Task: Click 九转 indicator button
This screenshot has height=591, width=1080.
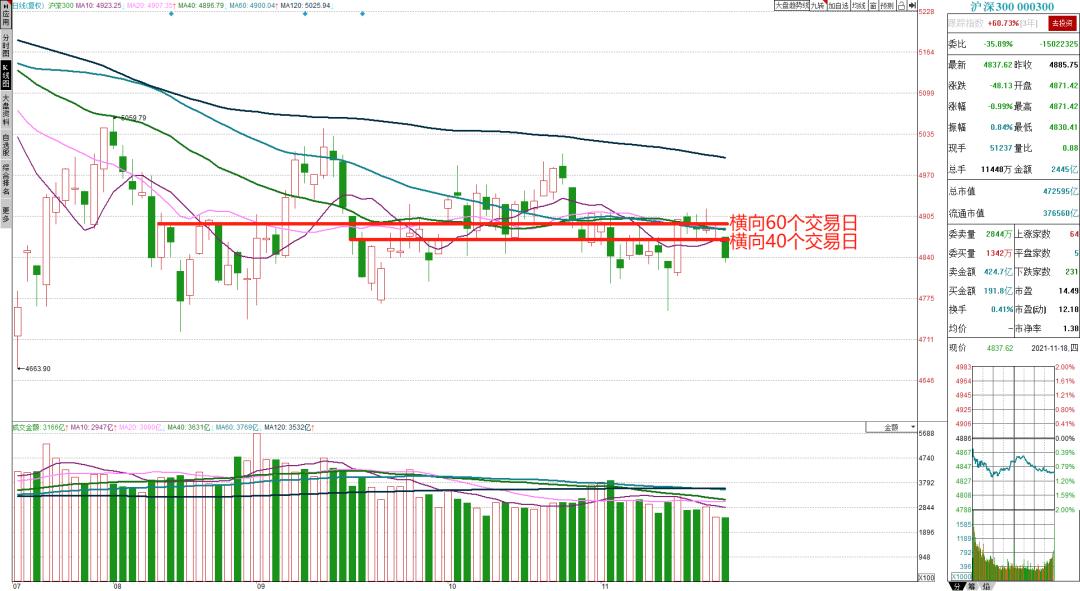Action: (818, 6)
